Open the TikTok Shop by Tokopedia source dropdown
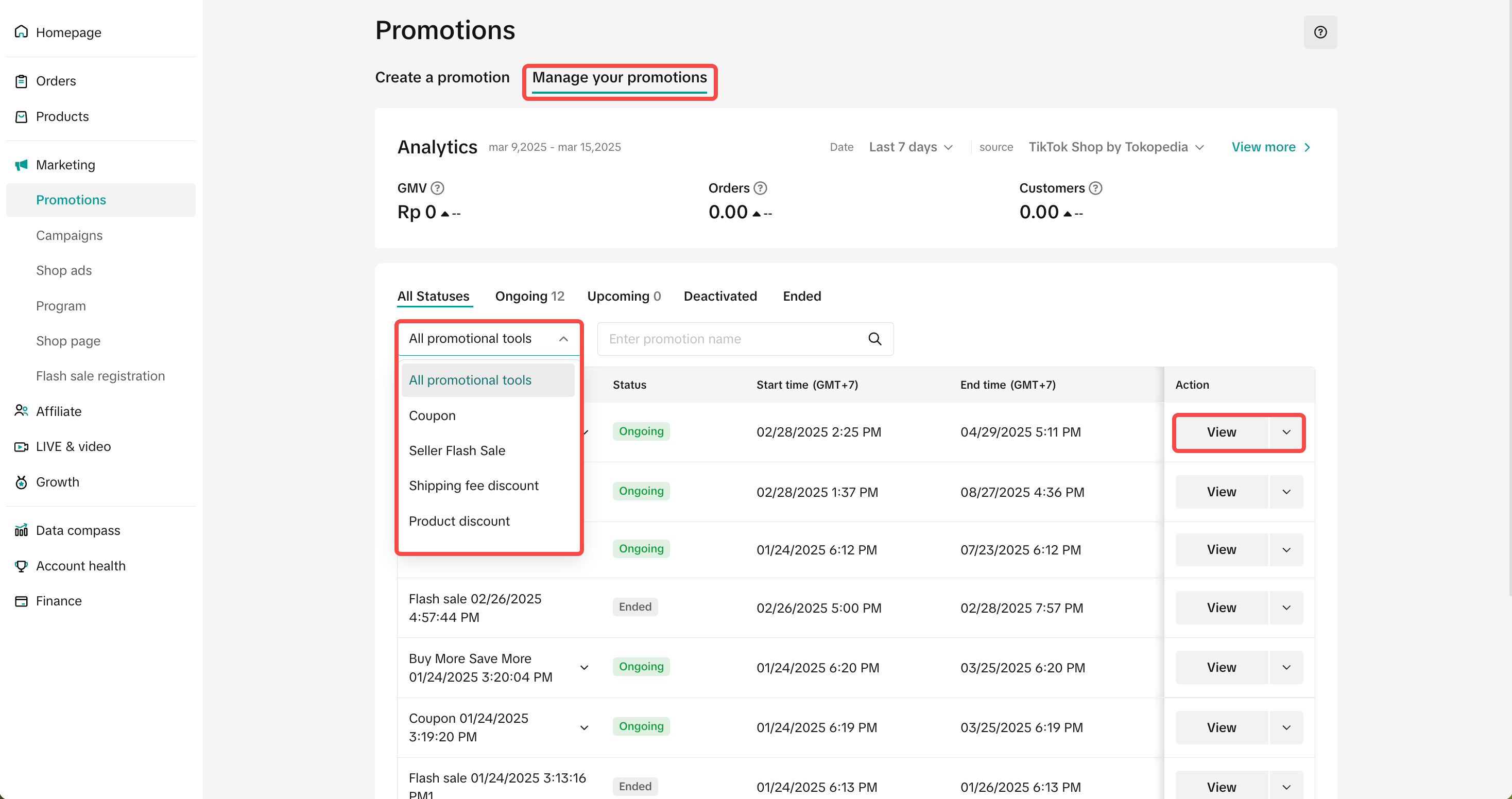The width and height of the screenshot is (1512, 799). (1115, 147)
